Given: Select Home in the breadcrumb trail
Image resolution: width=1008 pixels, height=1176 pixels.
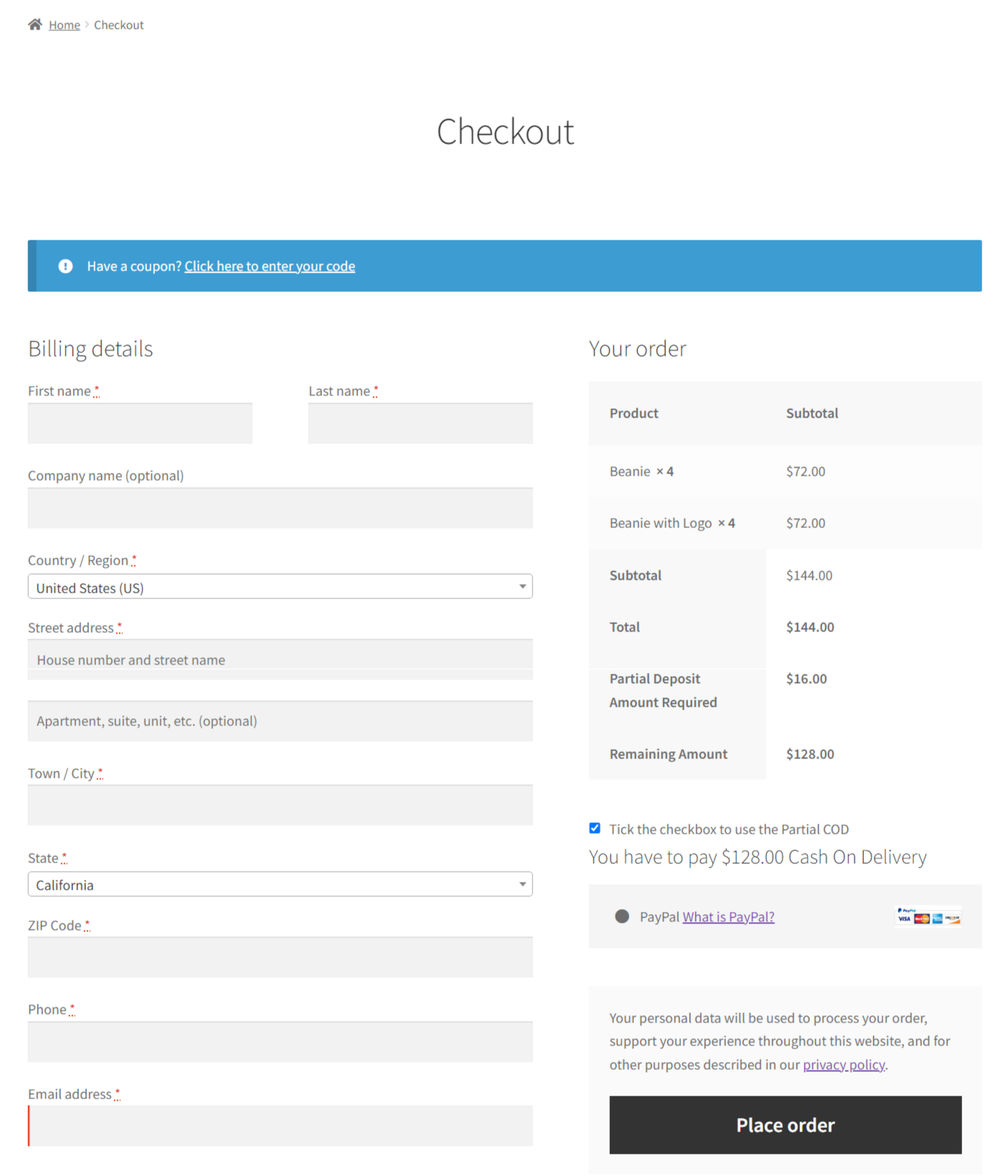Looking at the screenshot, I should pos(64,24).
